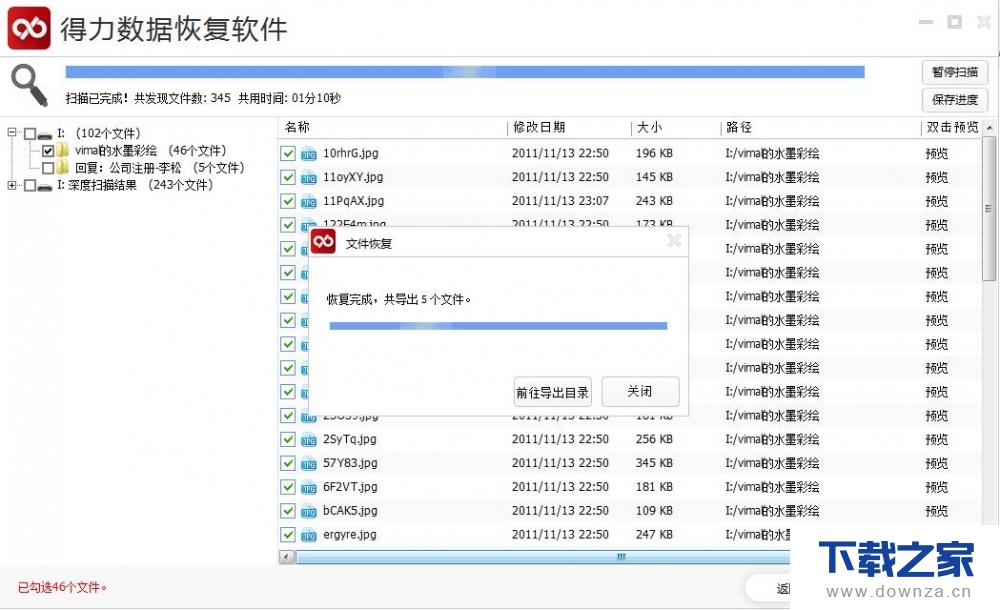
Task: Click 预览 link for bCAK5.jpg
Action: pyautogui.click(x=936, y=511)
